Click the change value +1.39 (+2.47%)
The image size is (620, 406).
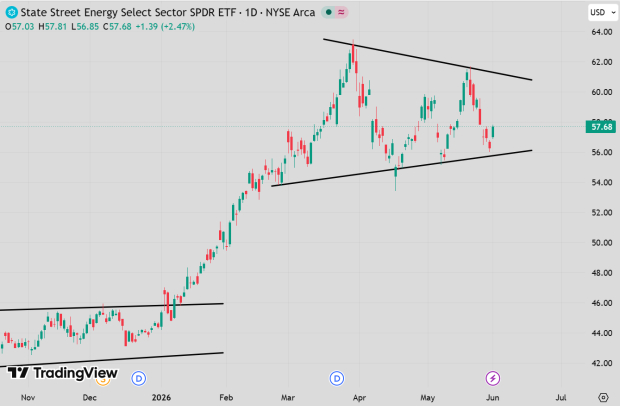click(165, 27)
